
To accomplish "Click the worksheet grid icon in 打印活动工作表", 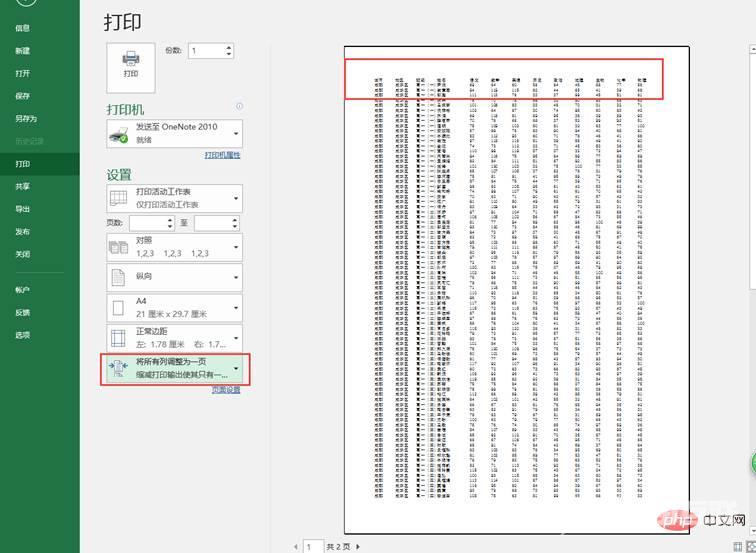I will coord(119,198).
